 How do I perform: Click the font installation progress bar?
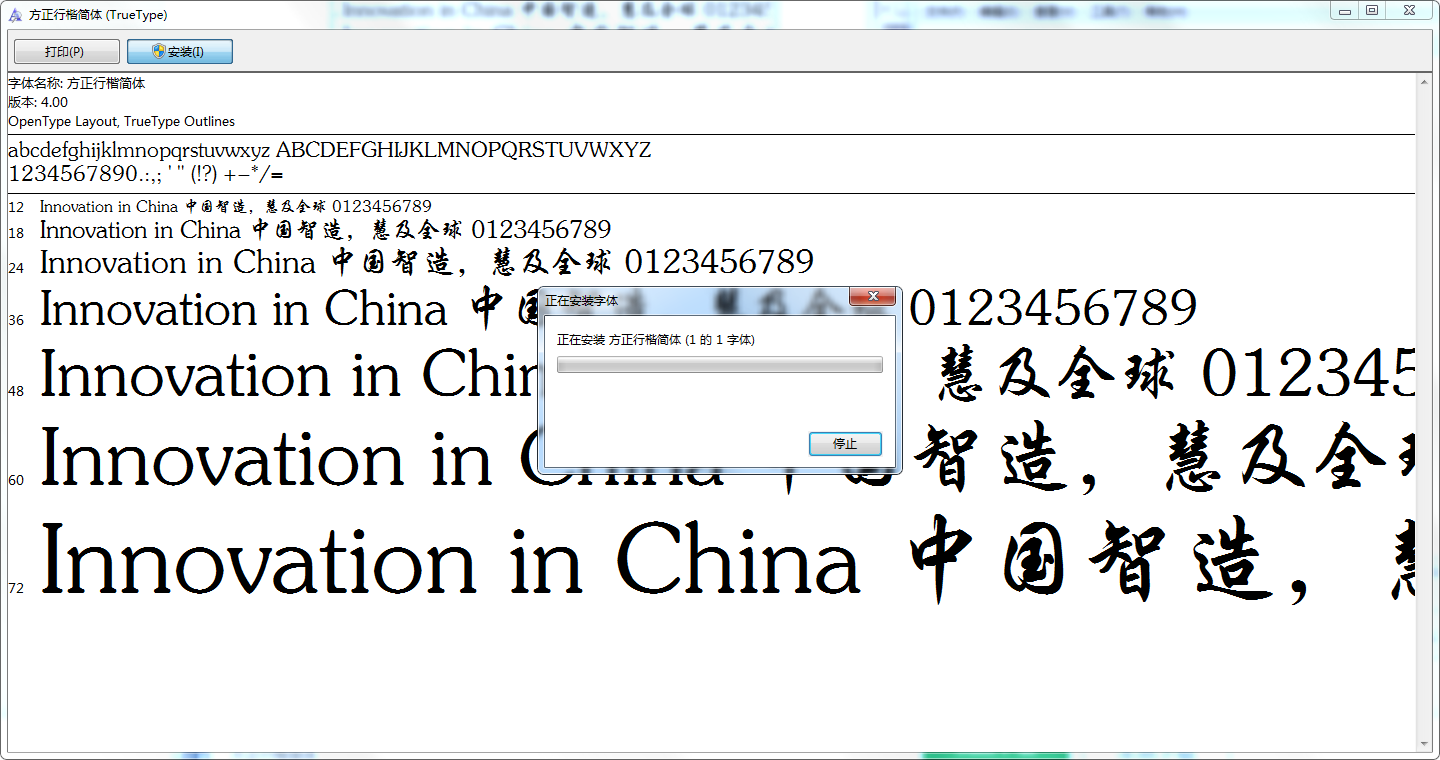tap(719, 365)
